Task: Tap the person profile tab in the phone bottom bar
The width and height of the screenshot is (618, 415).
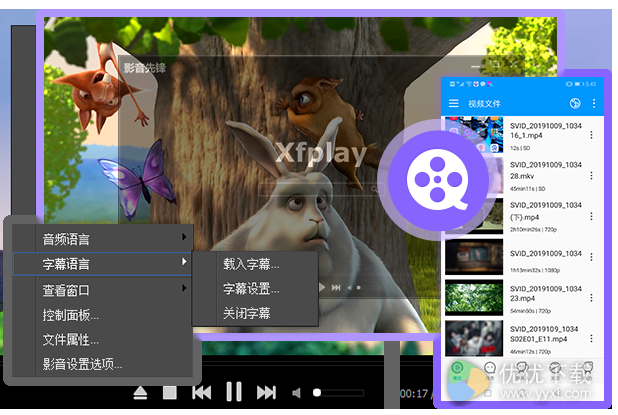Action: click(588, 370)
